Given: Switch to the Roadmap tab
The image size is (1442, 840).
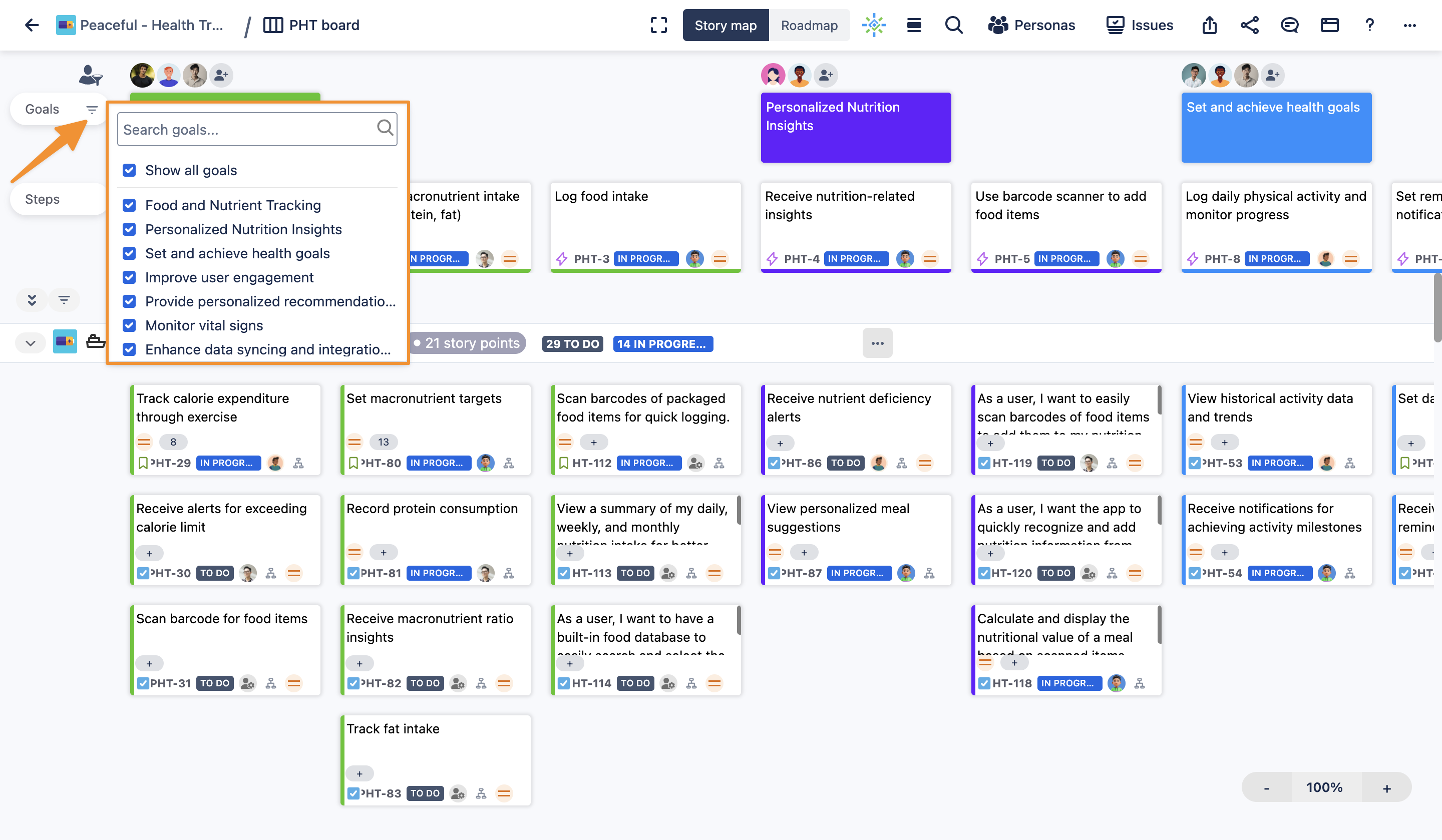Looking at the screenshot, I should [x=809, y=25].
